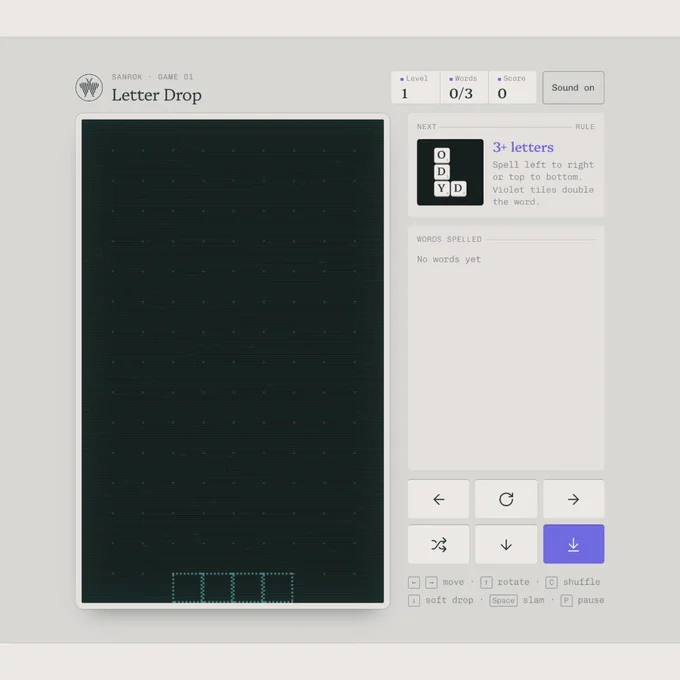
Task: Click the Level 1 stat box
Action: 415,88
